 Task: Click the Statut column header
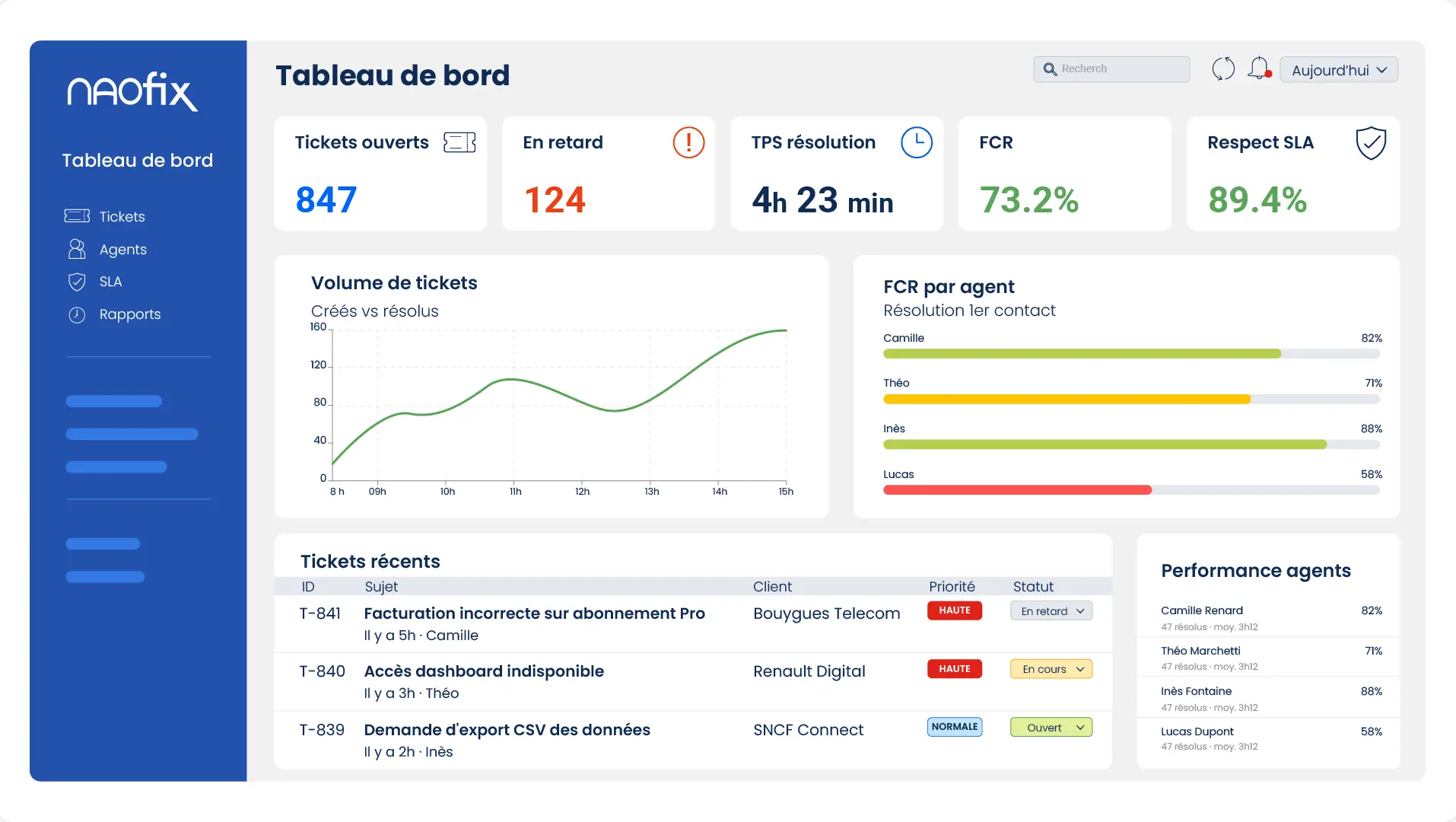1033,587
